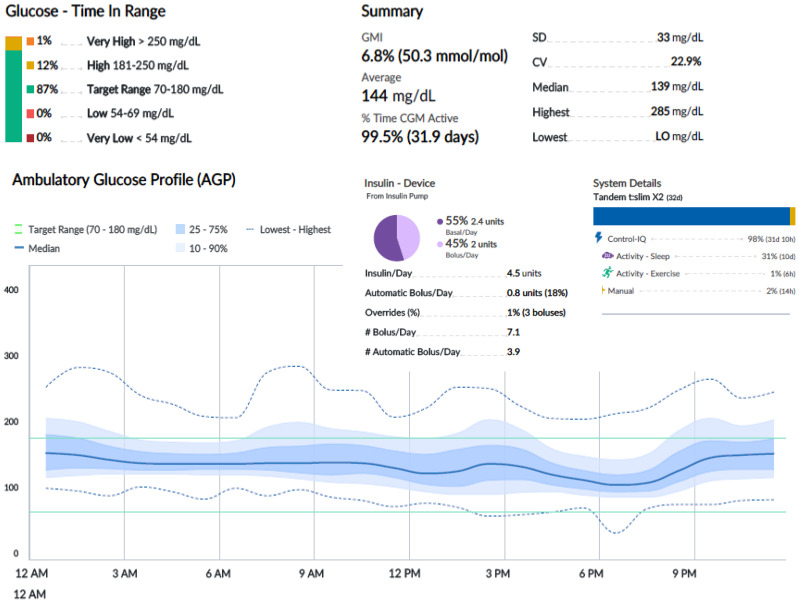Image resolution: width=799 pixels, height=603 pixels.
Task: Click the purple 55% Basal/Day dot
Action: point(440,222)
